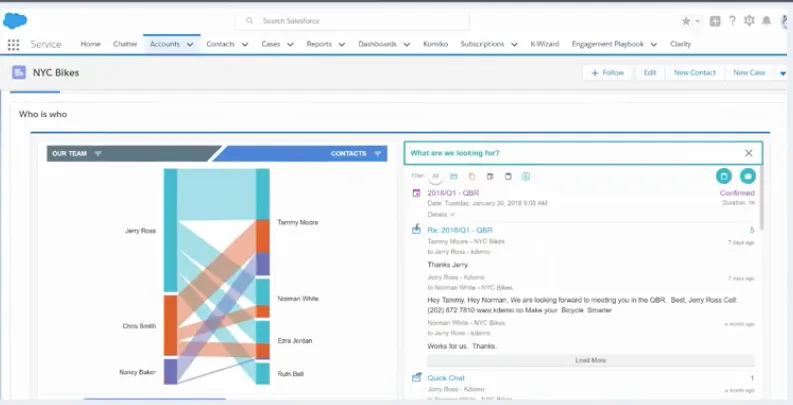Select the All activity filter
The height and width of the screenshot is (405, 793).
[x=435, y=176]
